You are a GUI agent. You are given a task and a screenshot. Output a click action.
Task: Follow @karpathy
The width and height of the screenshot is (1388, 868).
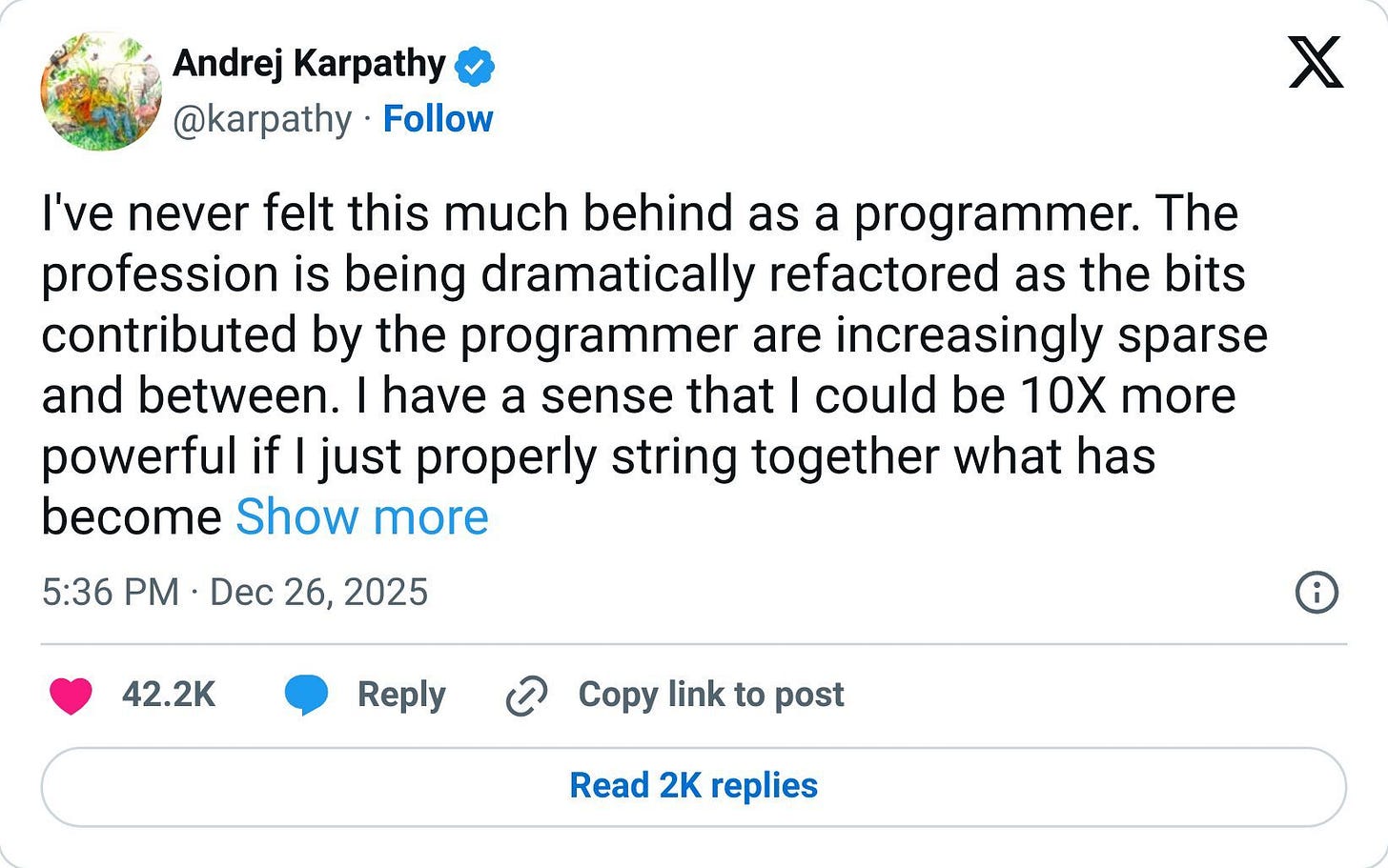click(438, 118)
